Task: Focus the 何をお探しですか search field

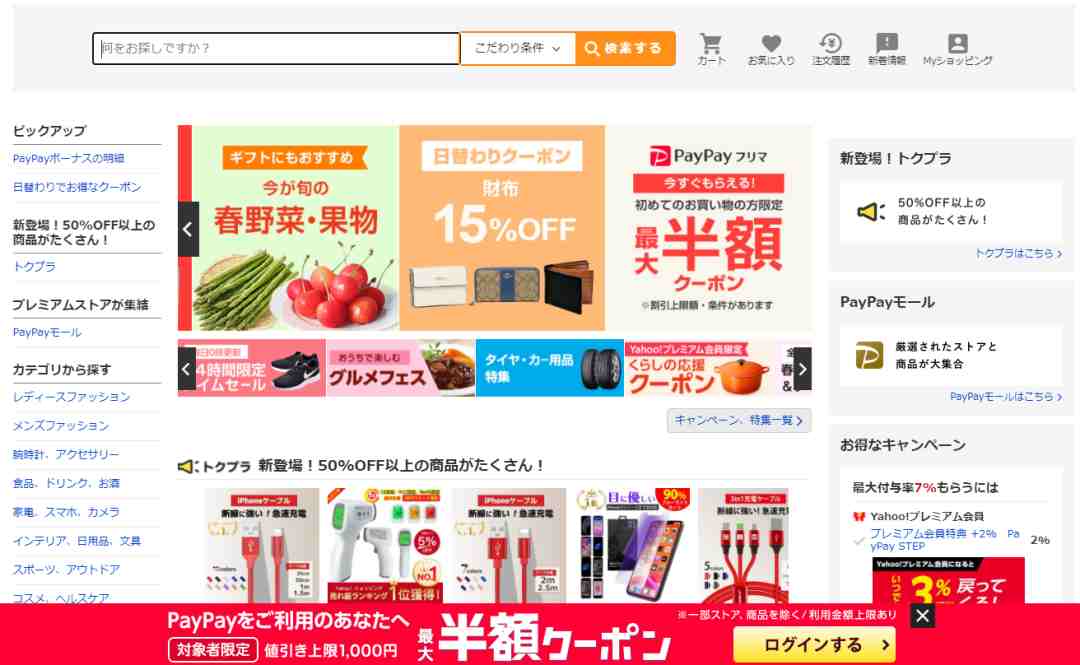Action: (276, 48)
